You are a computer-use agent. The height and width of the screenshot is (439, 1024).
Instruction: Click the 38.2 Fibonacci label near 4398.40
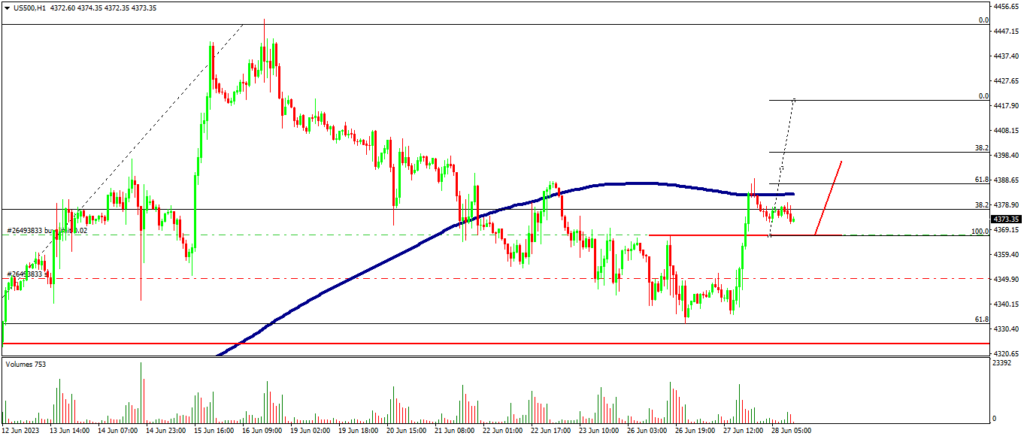tap(981, 147)
